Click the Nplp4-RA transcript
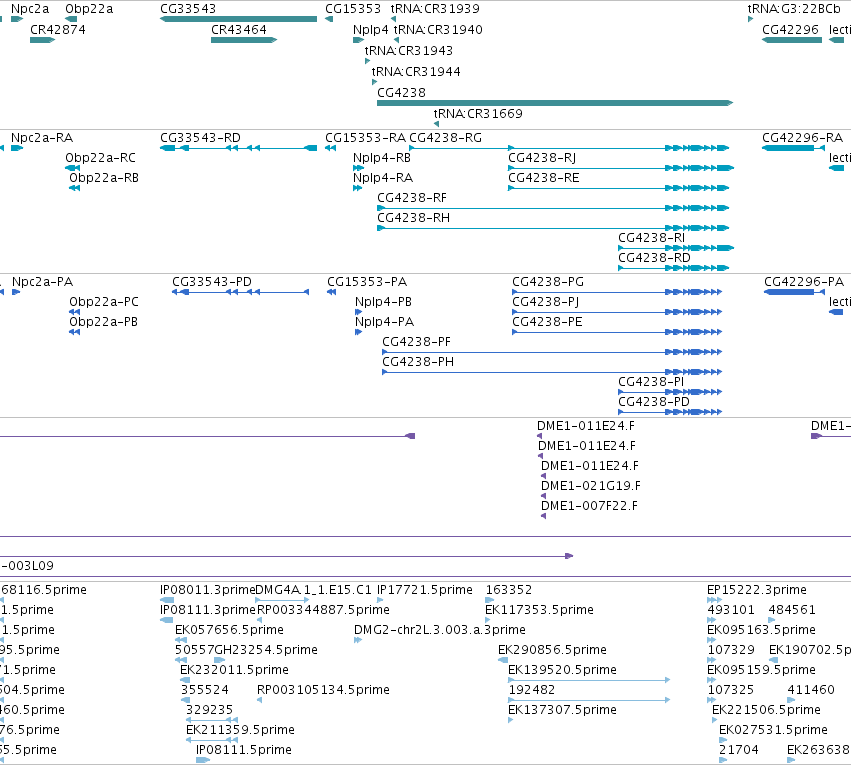The height and width of the screenshot is (765, 851). point(357,188)
